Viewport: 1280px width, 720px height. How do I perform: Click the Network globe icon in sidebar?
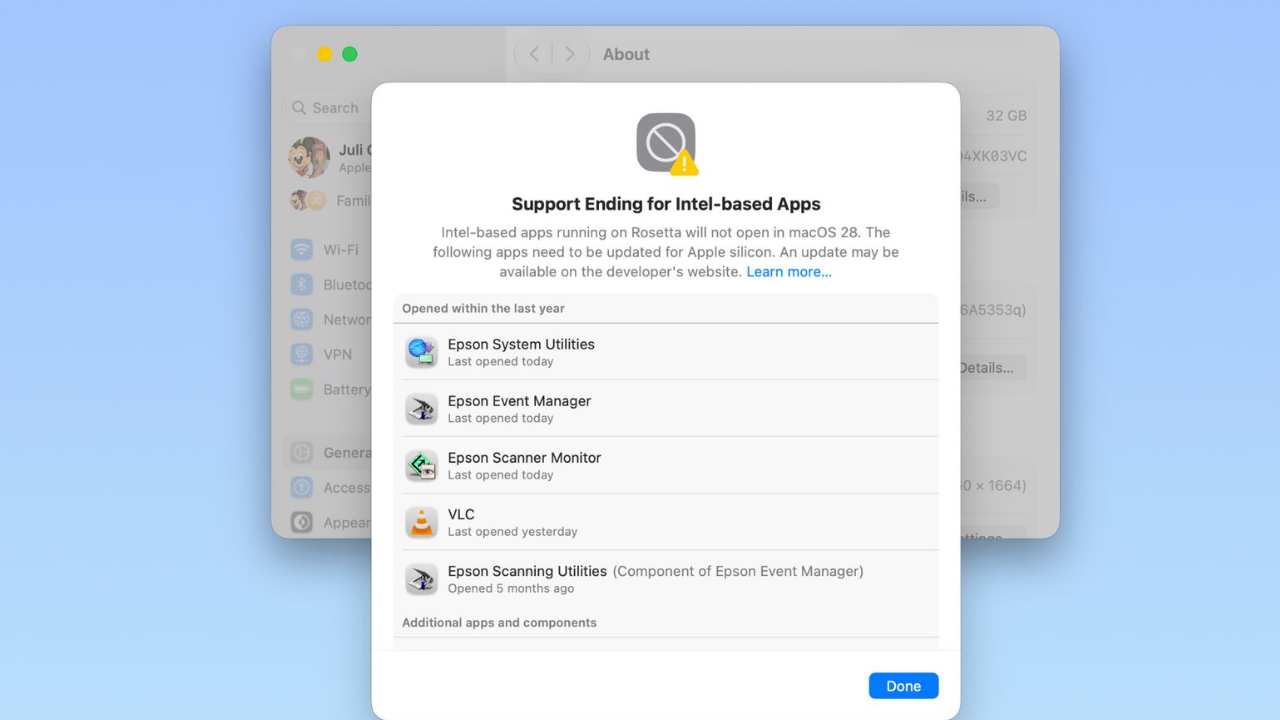(301, 319)
